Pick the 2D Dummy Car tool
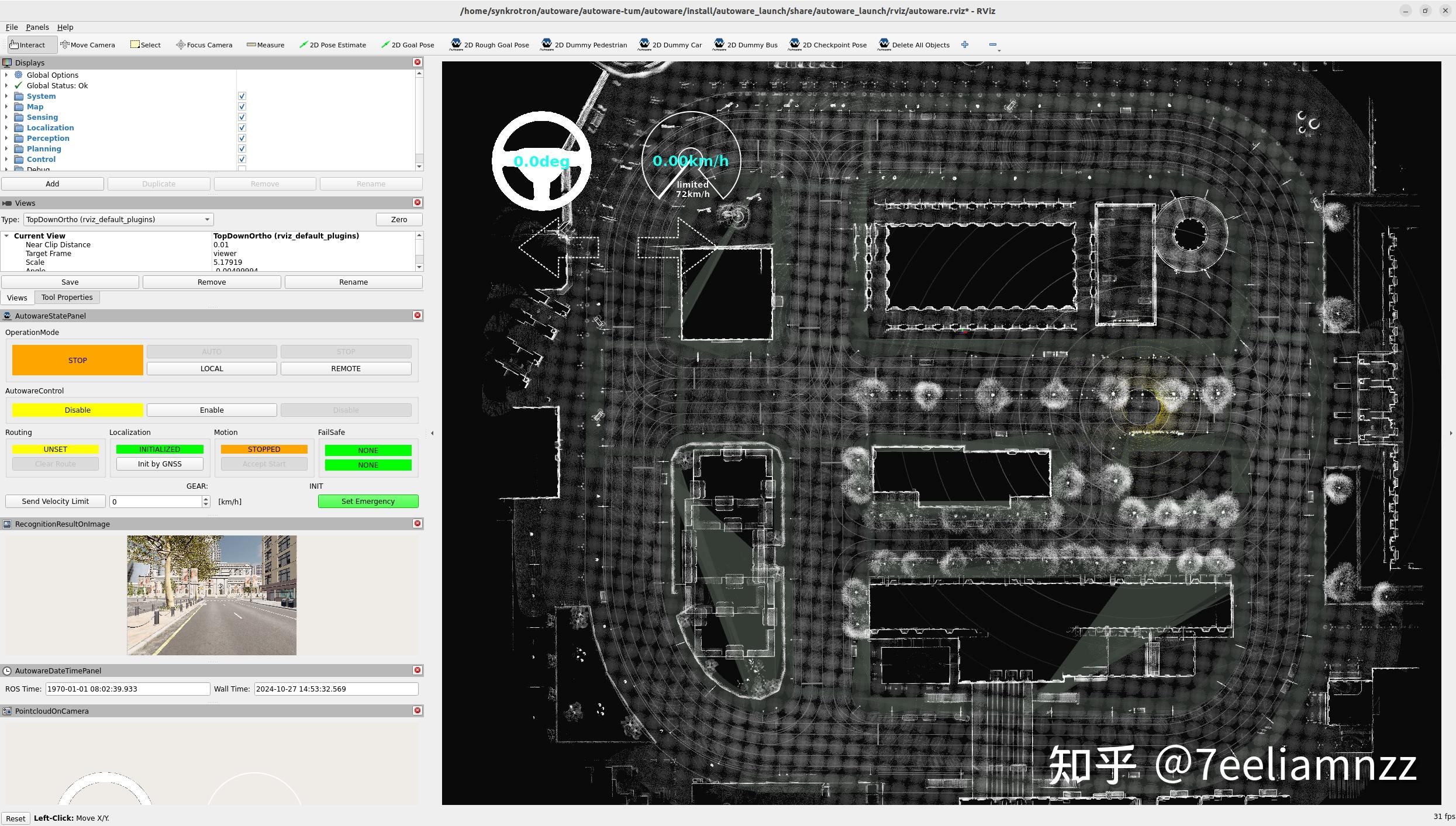This screenshot has height=826, width=1456. pos(670,45)
